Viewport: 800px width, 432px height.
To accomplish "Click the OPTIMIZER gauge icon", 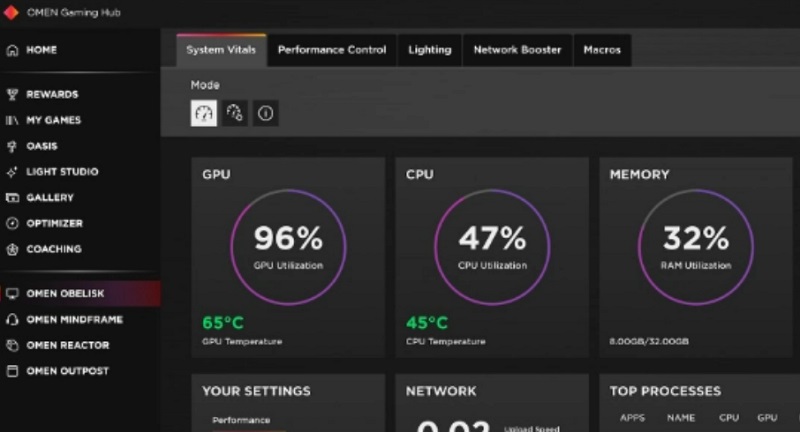I will pos(12,223).
